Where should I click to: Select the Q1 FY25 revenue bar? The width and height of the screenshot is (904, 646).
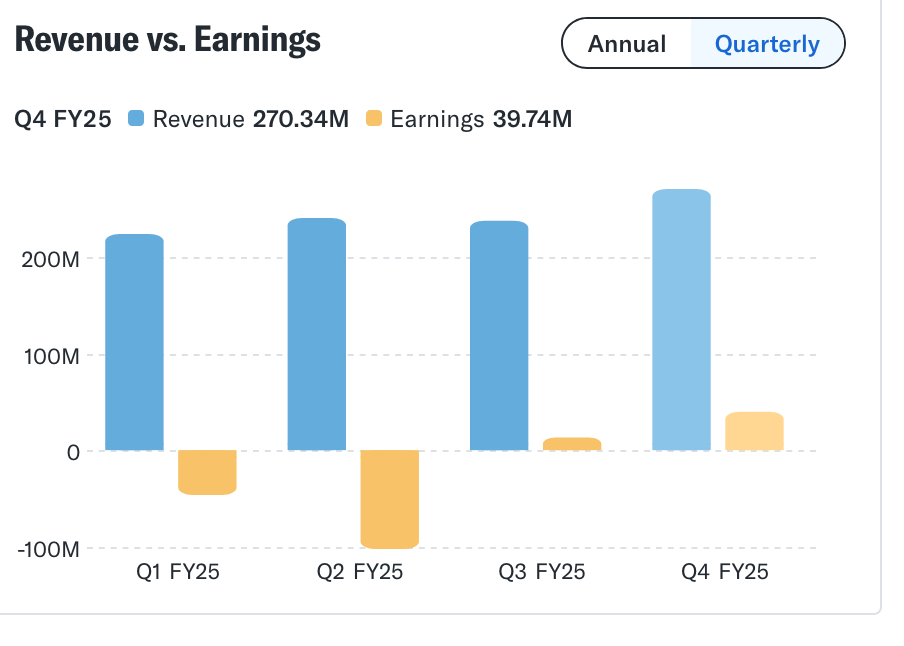point(134,342)
